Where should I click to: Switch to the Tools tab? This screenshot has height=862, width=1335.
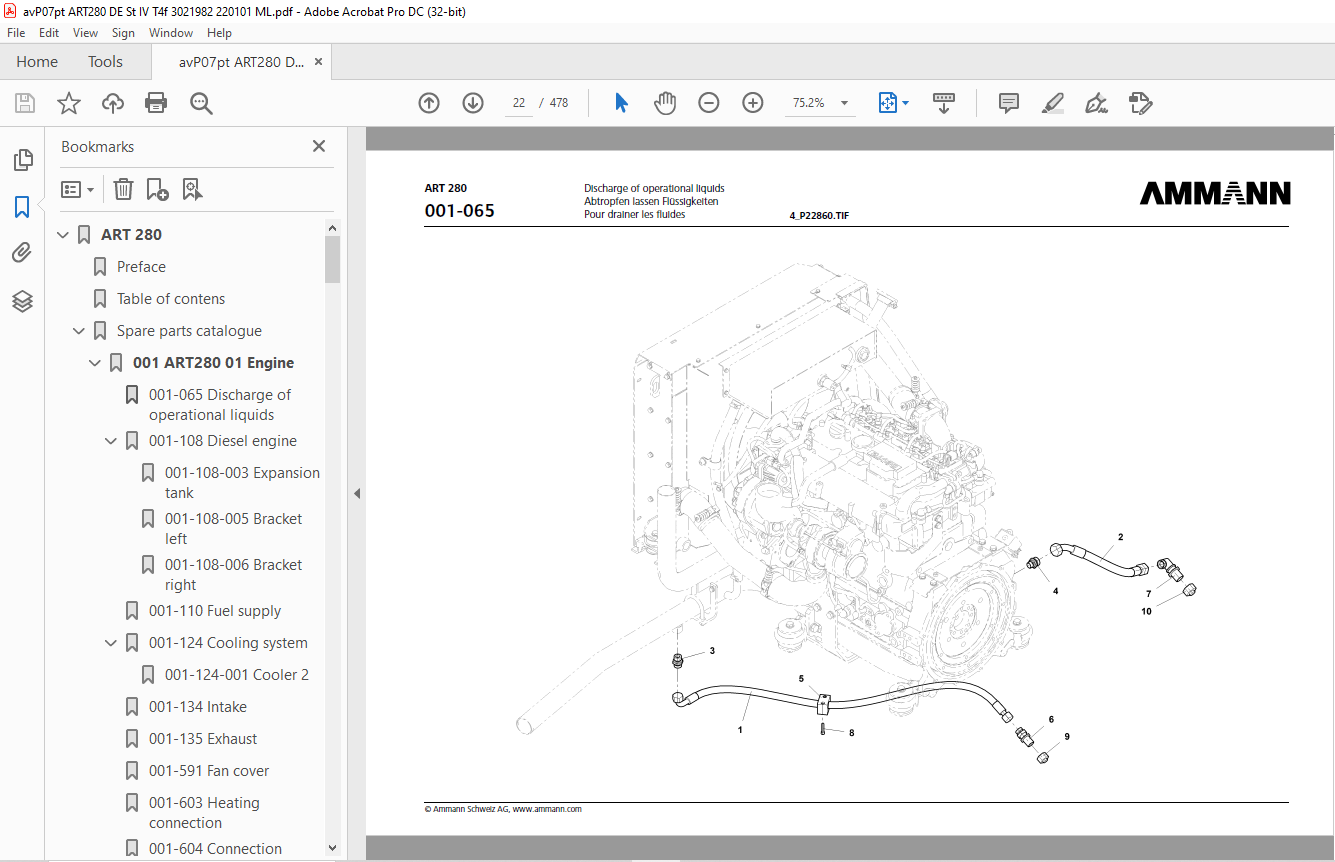coord(105,62)
